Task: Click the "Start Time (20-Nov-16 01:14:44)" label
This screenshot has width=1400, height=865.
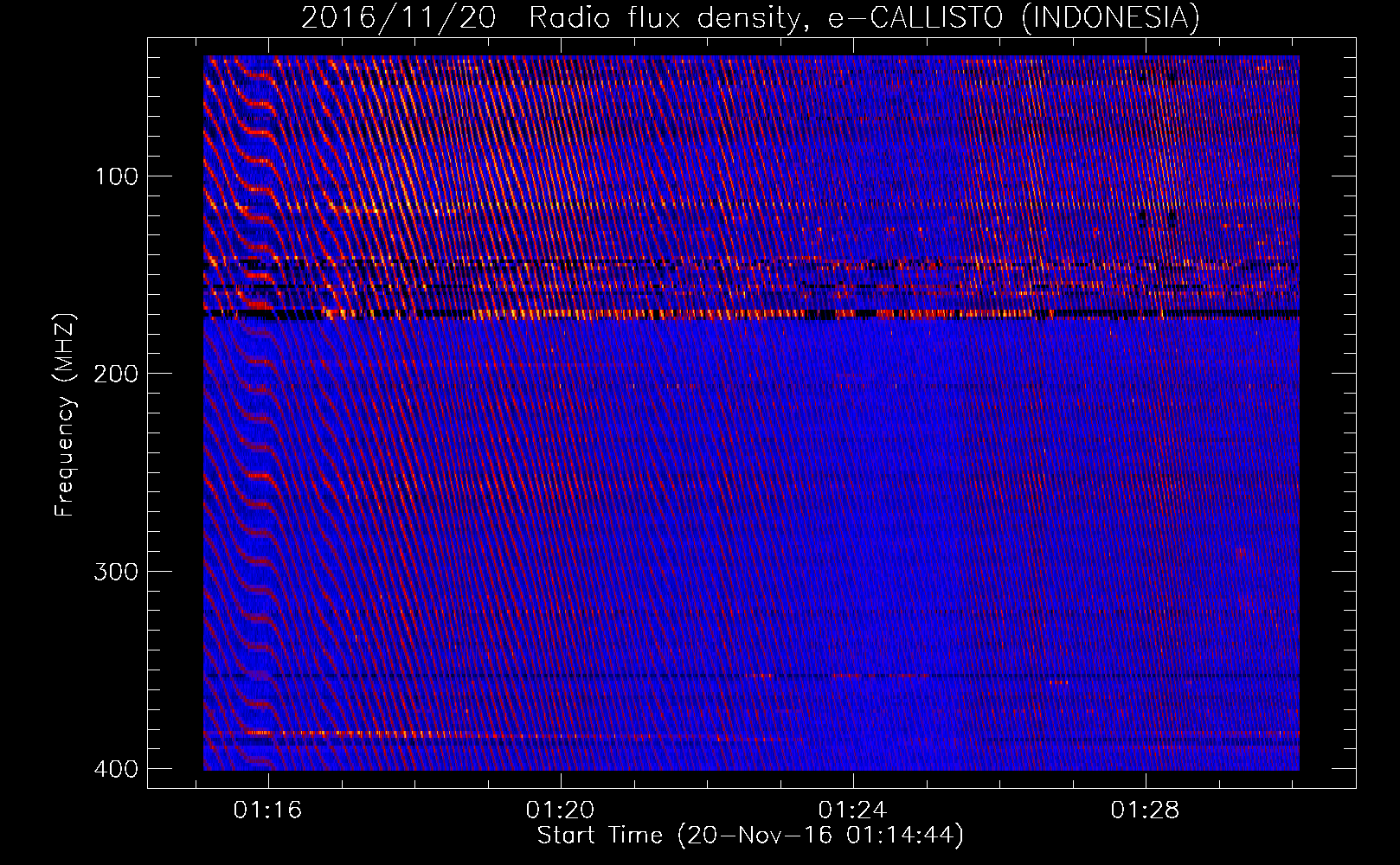Action: [750, 836]
